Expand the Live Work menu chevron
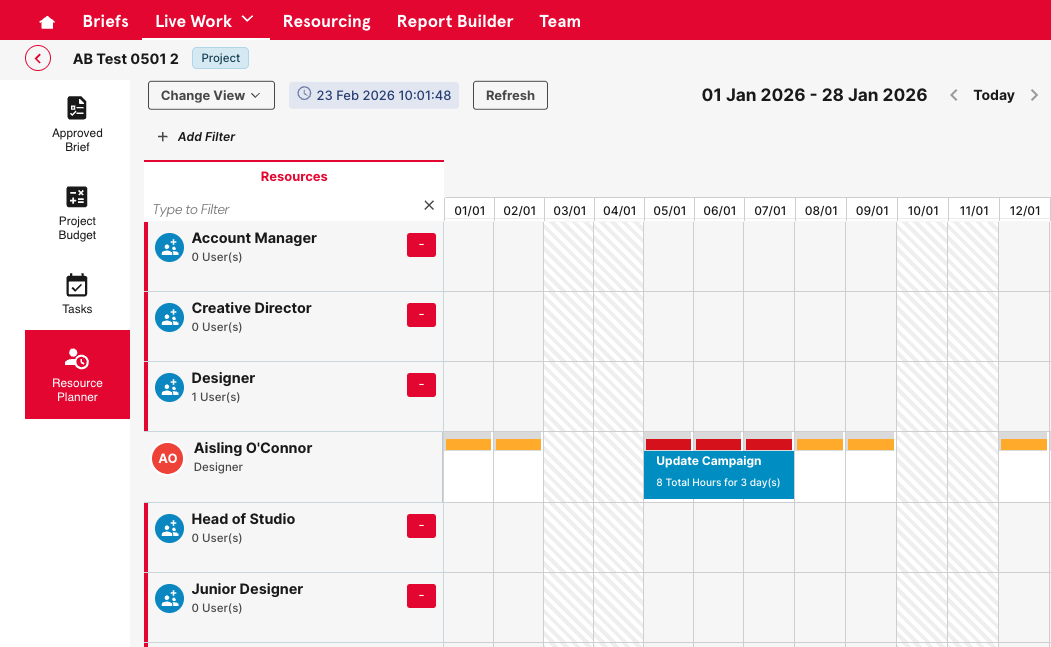 point(247,19)
